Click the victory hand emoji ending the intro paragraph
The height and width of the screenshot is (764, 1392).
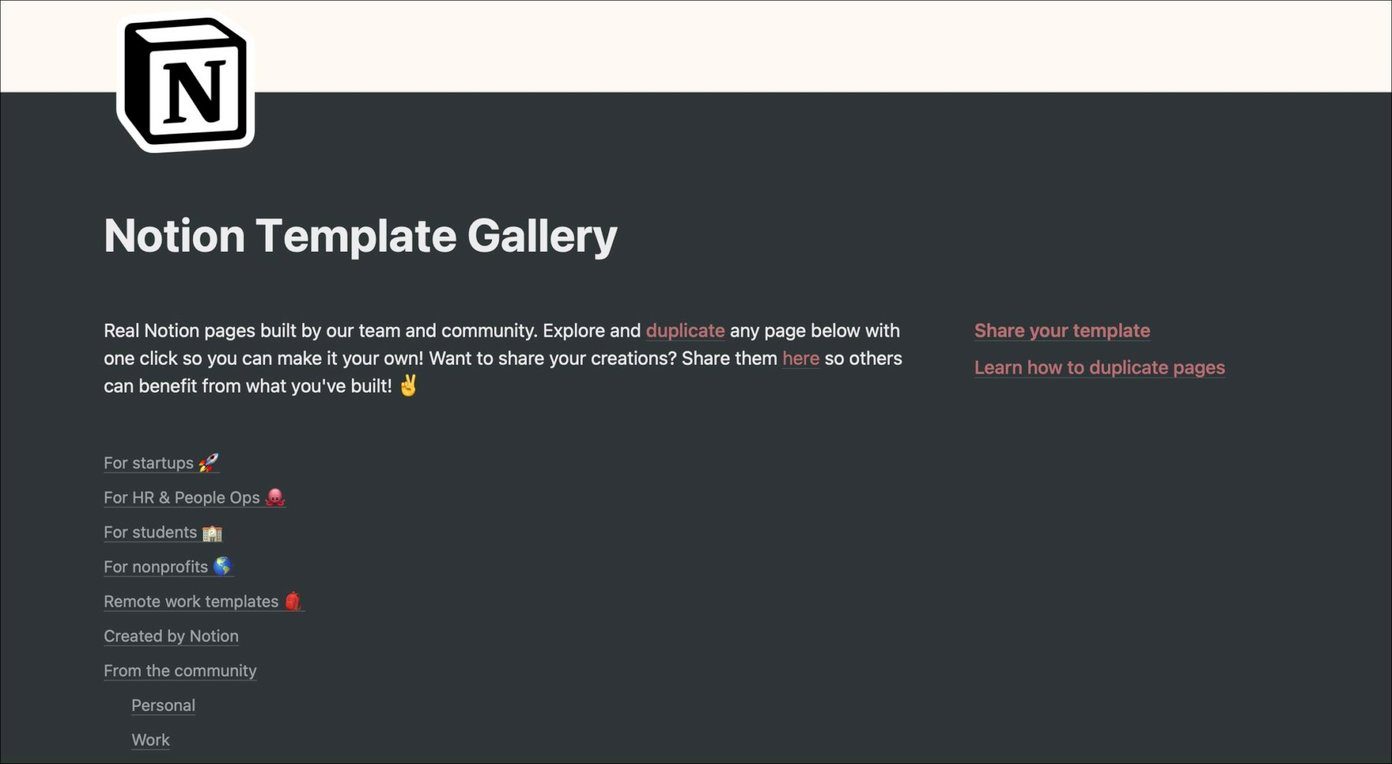click(x=408, y=385)
